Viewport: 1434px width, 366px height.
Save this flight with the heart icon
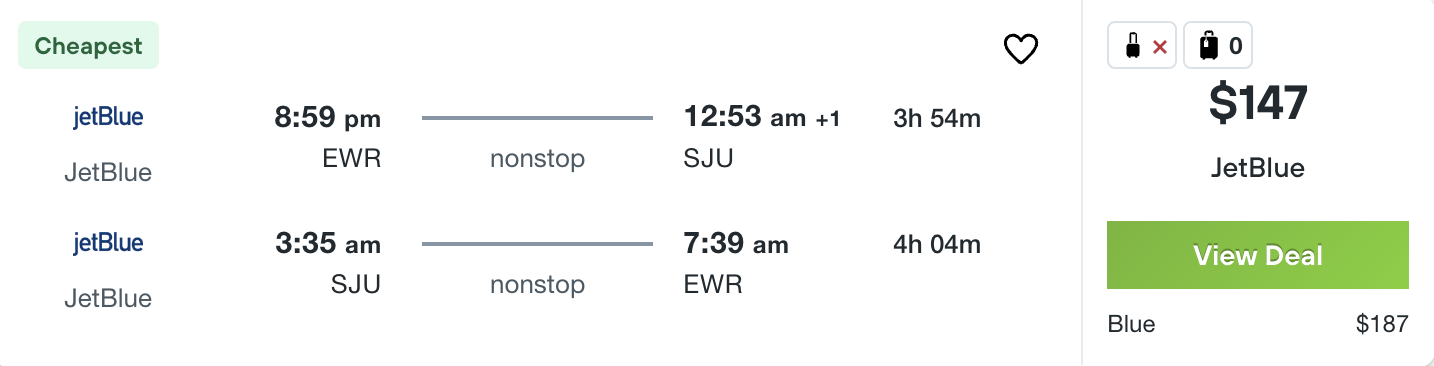(x=1021, y=49)
